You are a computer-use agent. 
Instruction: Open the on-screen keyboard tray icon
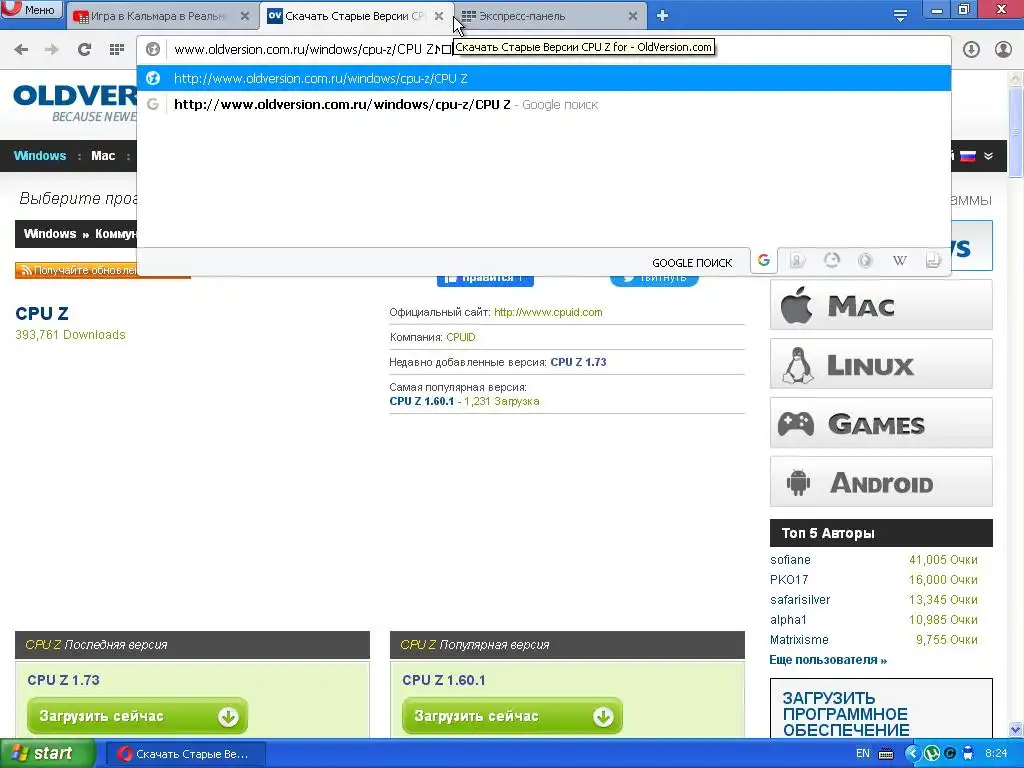(886, 754)
